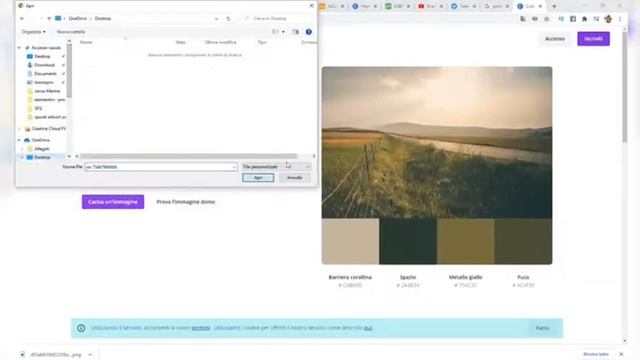The image size is (640, 360).
Task: Open the file dialog help icon
Action: click(x=309, y=31)
